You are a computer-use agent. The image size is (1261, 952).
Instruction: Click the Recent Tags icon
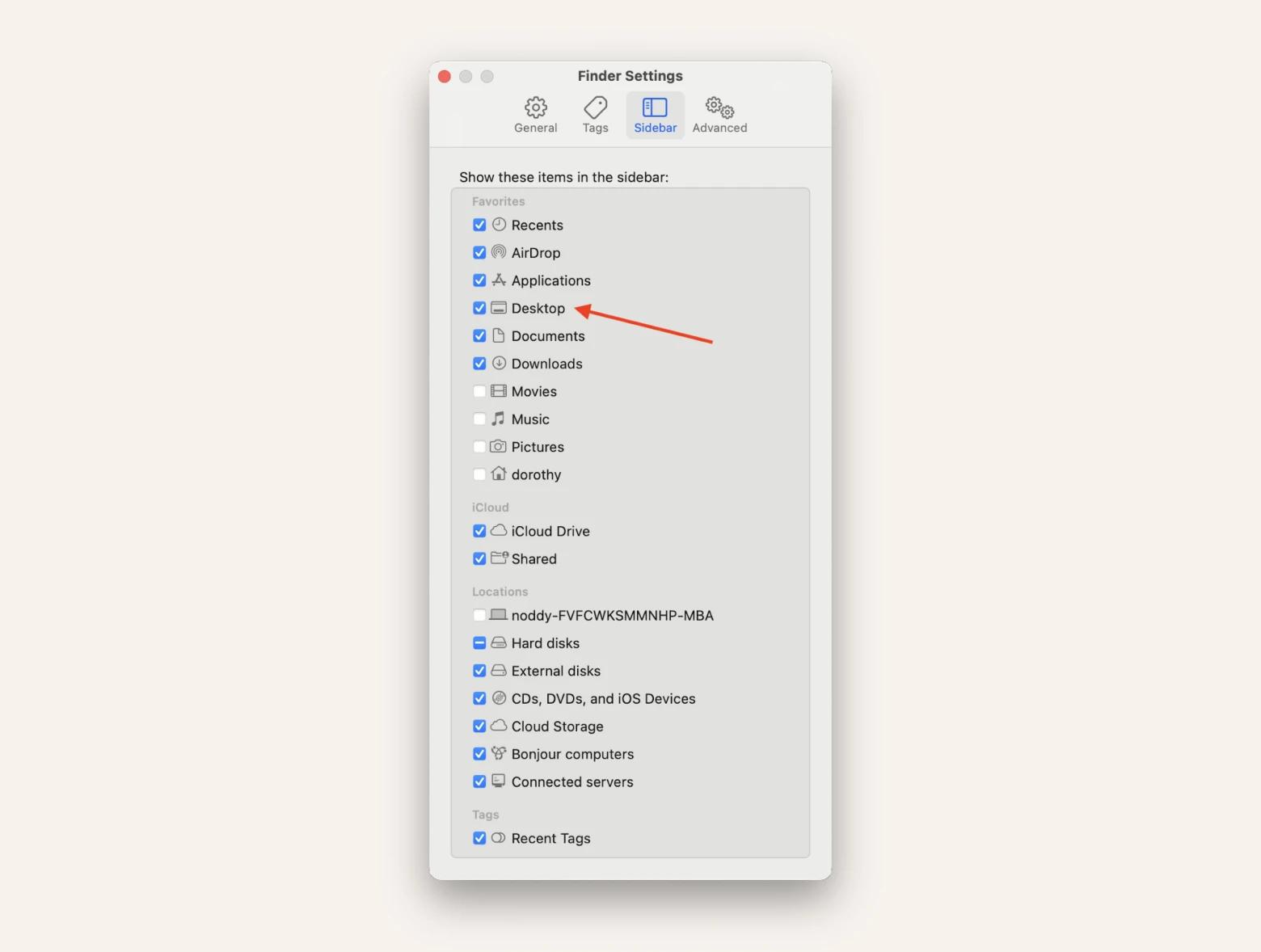pyautogui.click(x=499, y=838)
